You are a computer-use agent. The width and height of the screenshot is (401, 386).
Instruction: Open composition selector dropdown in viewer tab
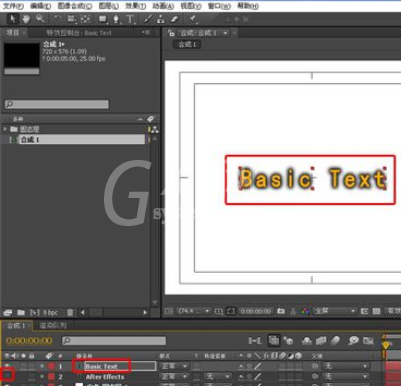(226, 33)
